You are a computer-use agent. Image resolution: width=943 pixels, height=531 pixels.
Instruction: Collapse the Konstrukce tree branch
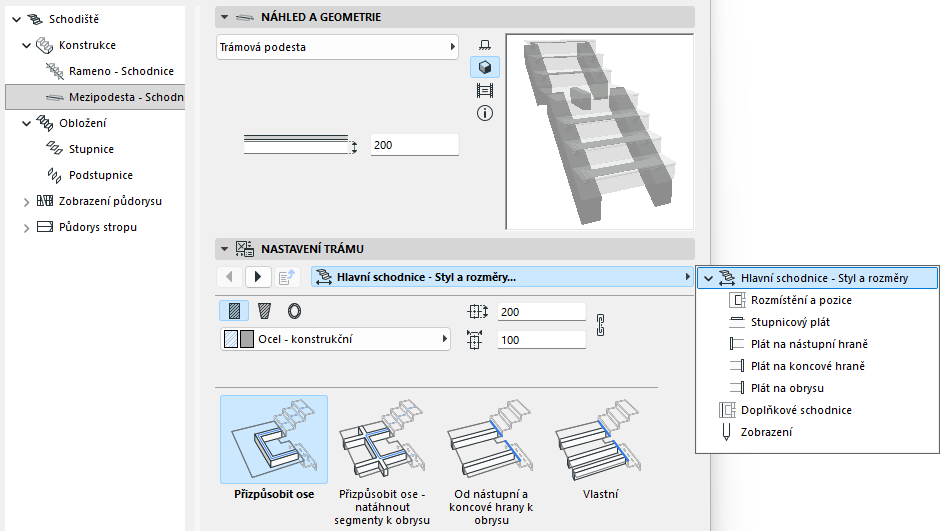tap(26, 45)
